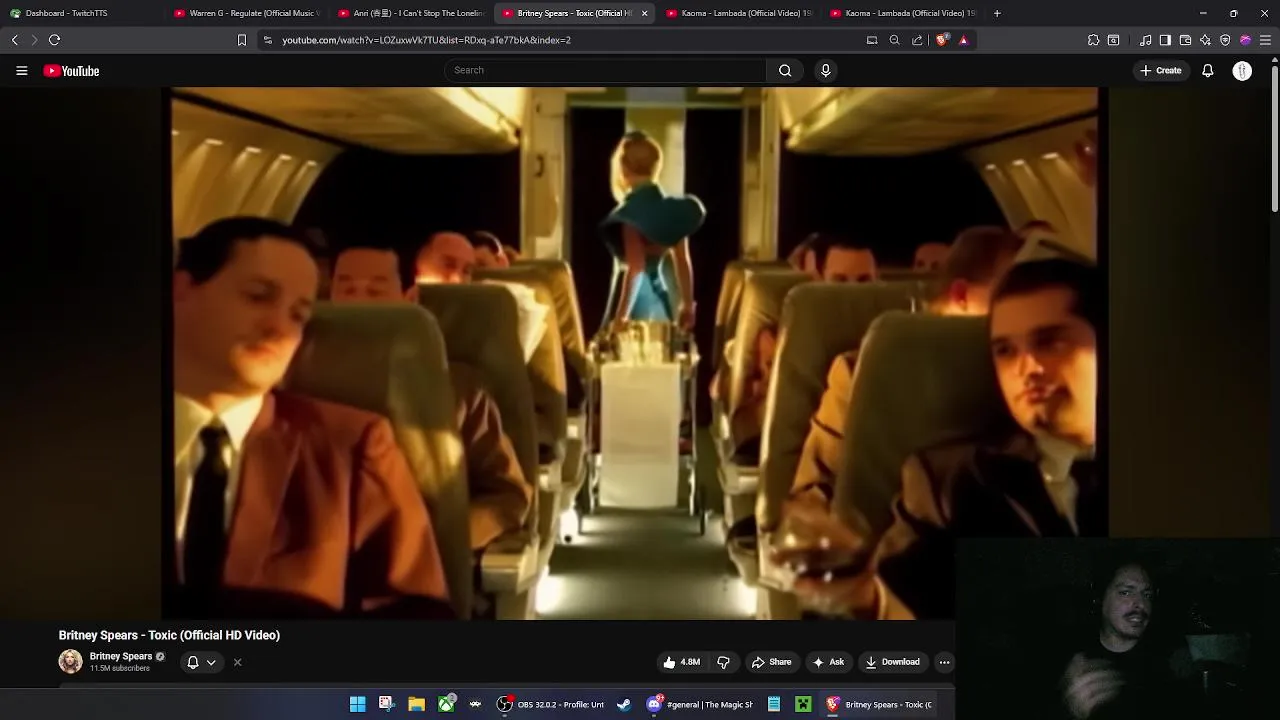Image resolution: width=1280 pixels, height=720 pixels.
Task: Click the Ask button below the video
Action: pos(828,662)
